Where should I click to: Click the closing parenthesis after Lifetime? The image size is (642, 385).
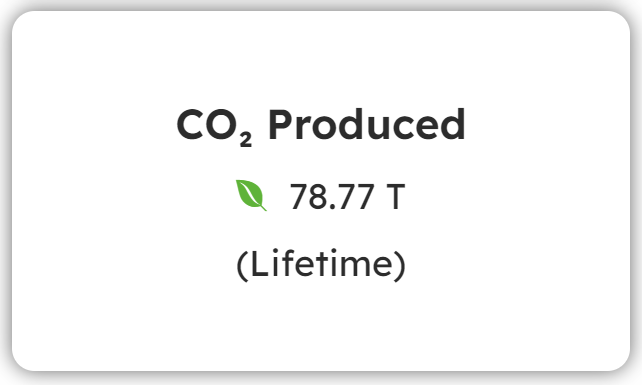[x=400, y=265]
